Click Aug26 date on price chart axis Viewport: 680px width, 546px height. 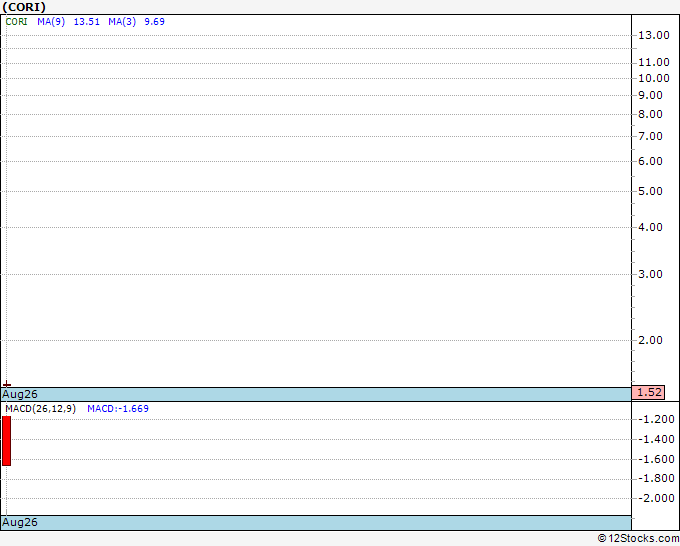click(20, 394)
